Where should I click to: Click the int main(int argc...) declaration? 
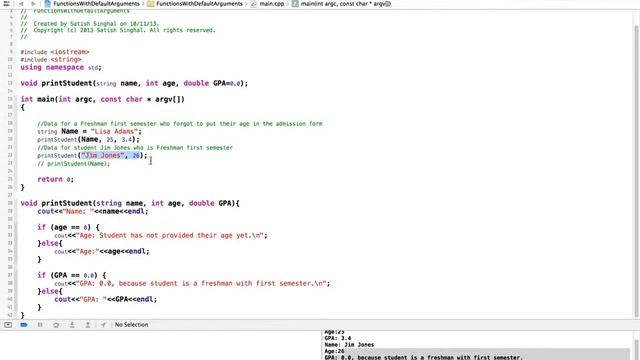(x=102, y=99)
